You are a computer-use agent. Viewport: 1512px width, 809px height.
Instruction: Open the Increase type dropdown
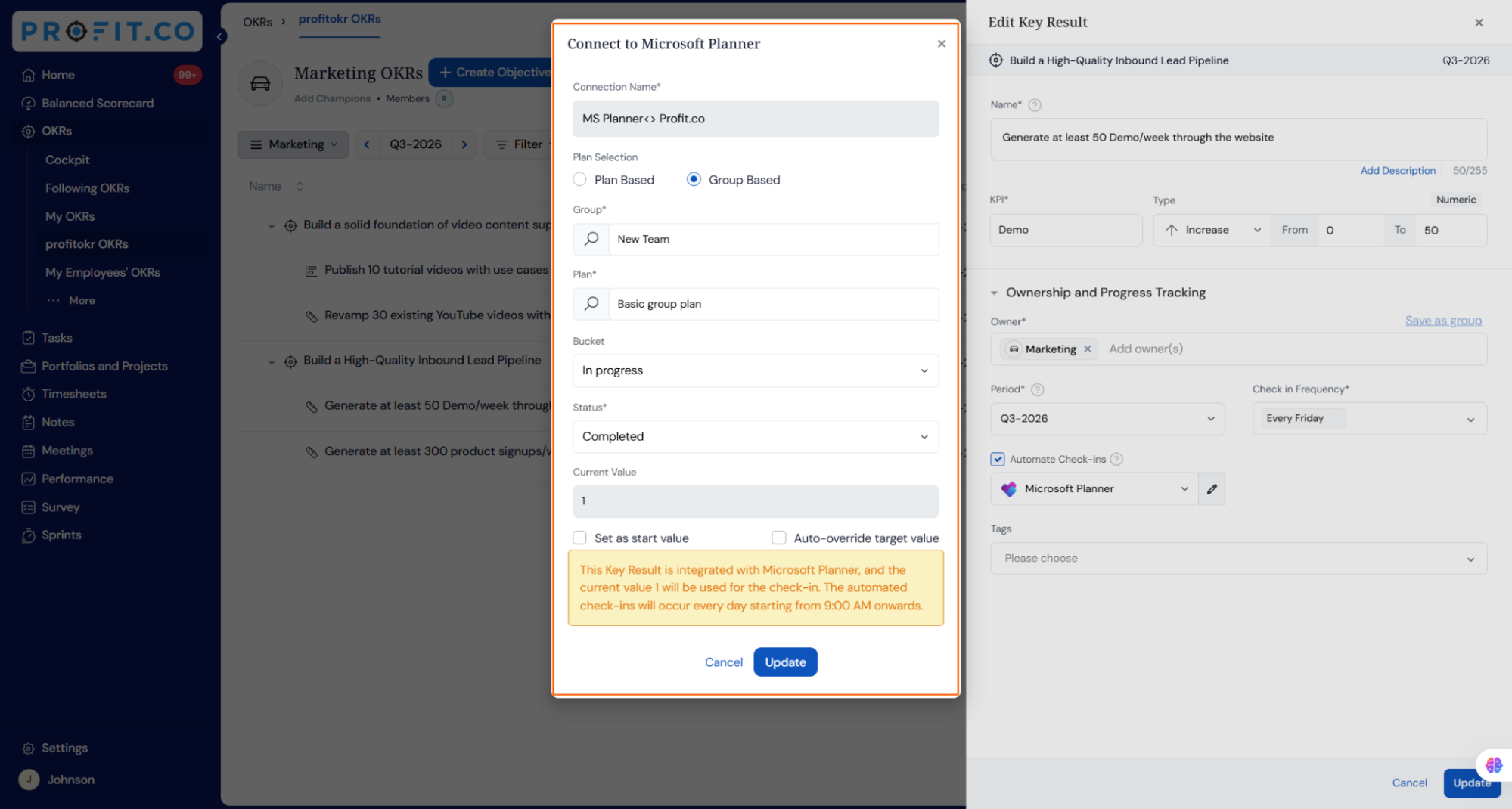coord(1212,230)
